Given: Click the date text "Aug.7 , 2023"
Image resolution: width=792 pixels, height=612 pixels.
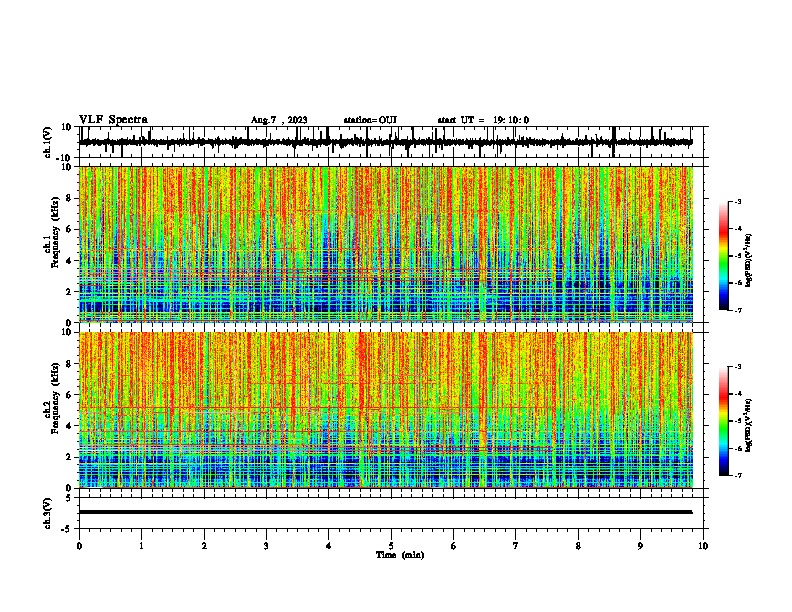Looking at the screenshot, I should (x=279, y=120).
